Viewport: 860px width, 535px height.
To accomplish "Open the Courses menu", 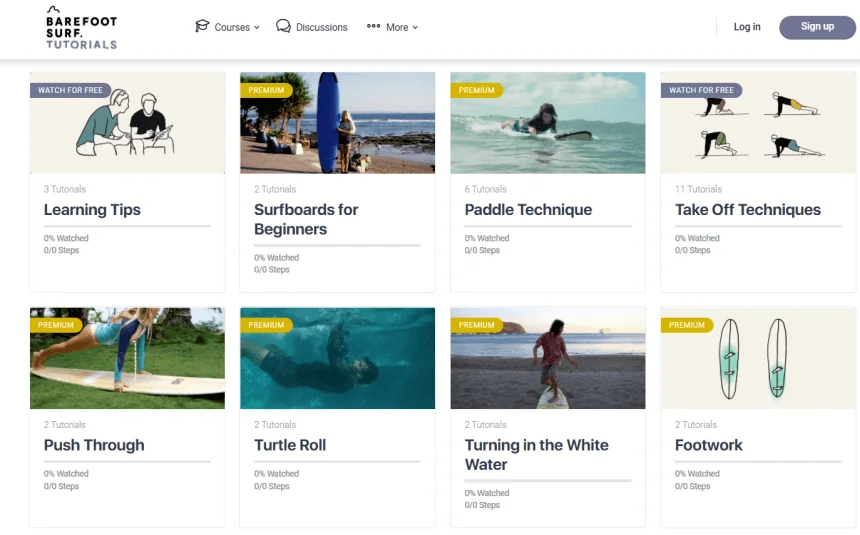I will [x=227, y=26].
